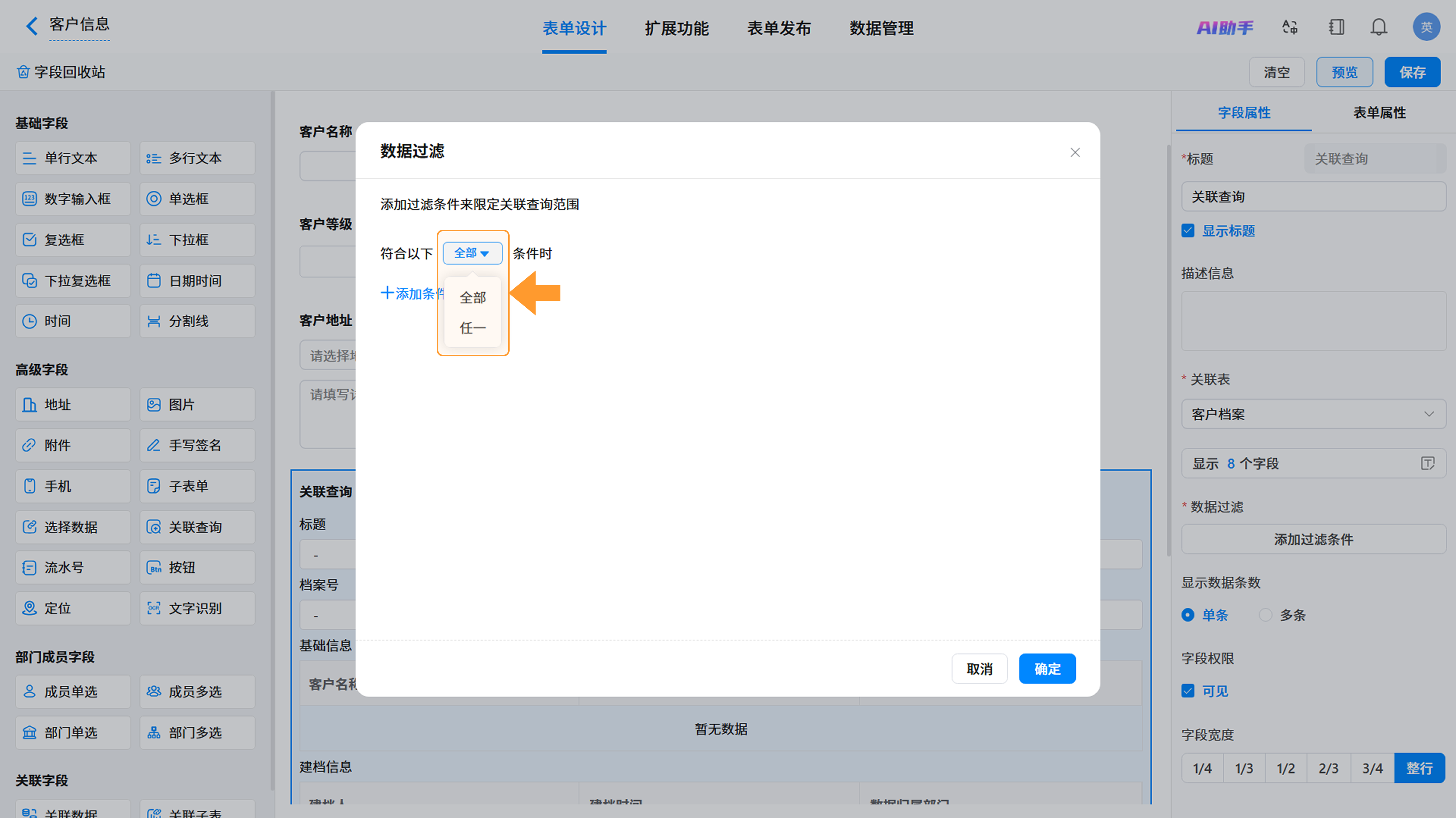Click the 保存 button

click(x=1412, y=72)
